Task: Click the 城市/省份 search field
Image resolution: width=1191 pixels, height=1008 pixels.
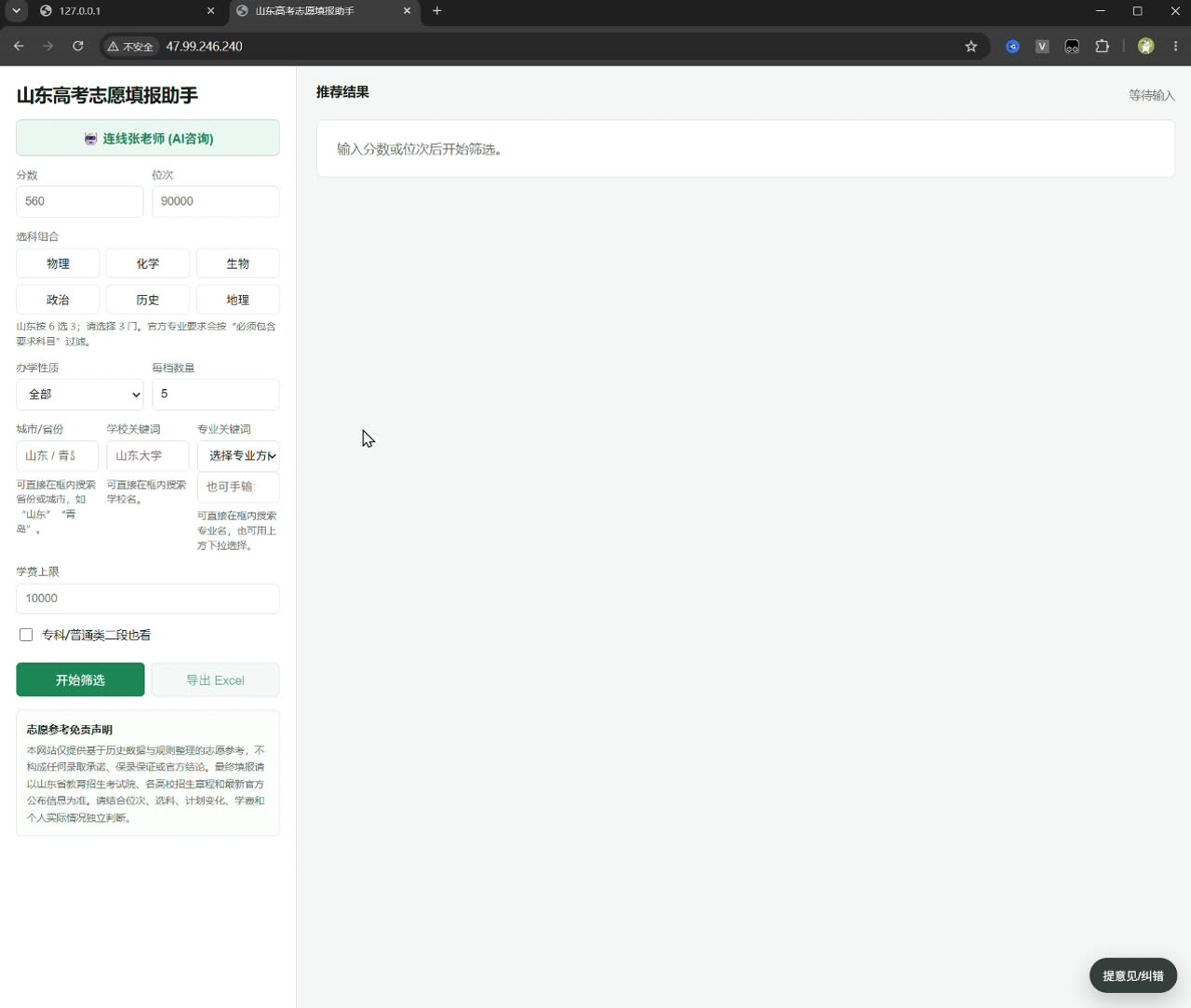Action: point(58,456)
